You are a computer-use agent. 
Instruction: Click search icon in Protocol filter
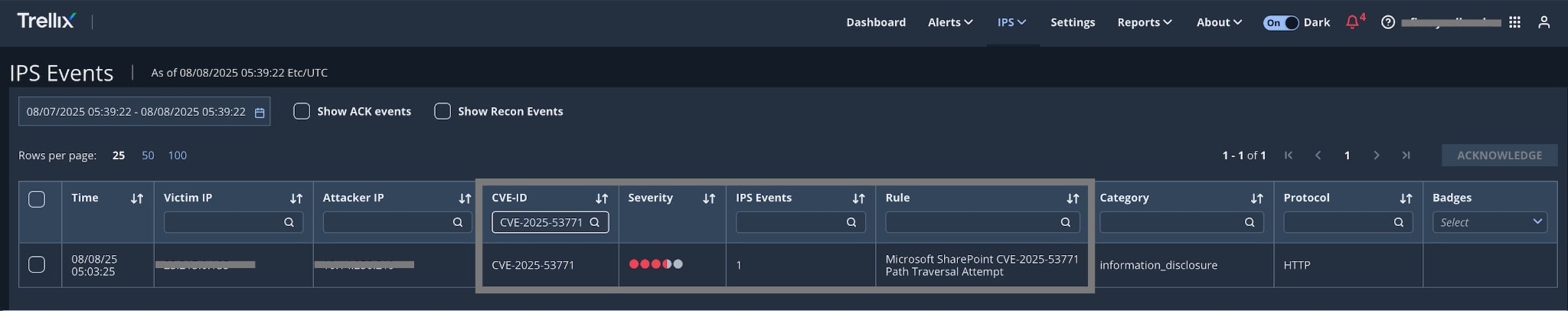[1398, 222]
